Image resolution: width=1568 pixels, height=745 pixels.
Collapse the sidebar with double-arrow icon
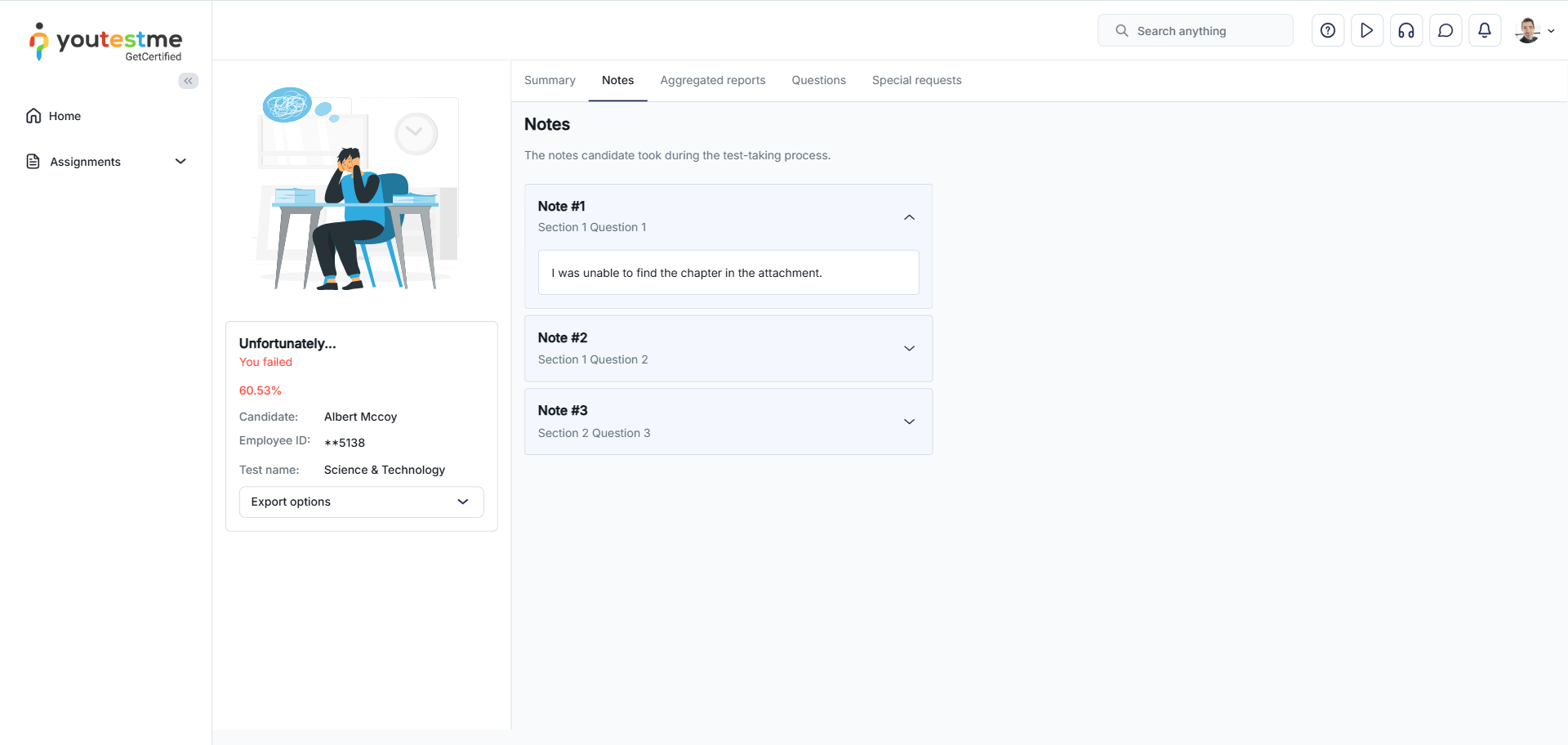point(189,81)
